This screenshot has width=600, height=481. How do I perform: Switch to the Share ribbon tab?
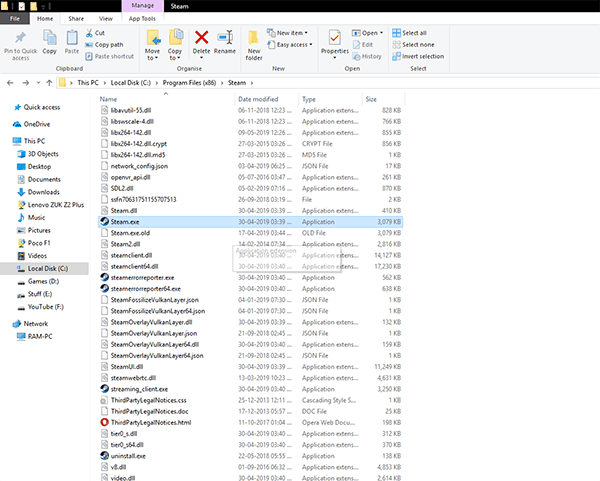(x=76, y=18)
